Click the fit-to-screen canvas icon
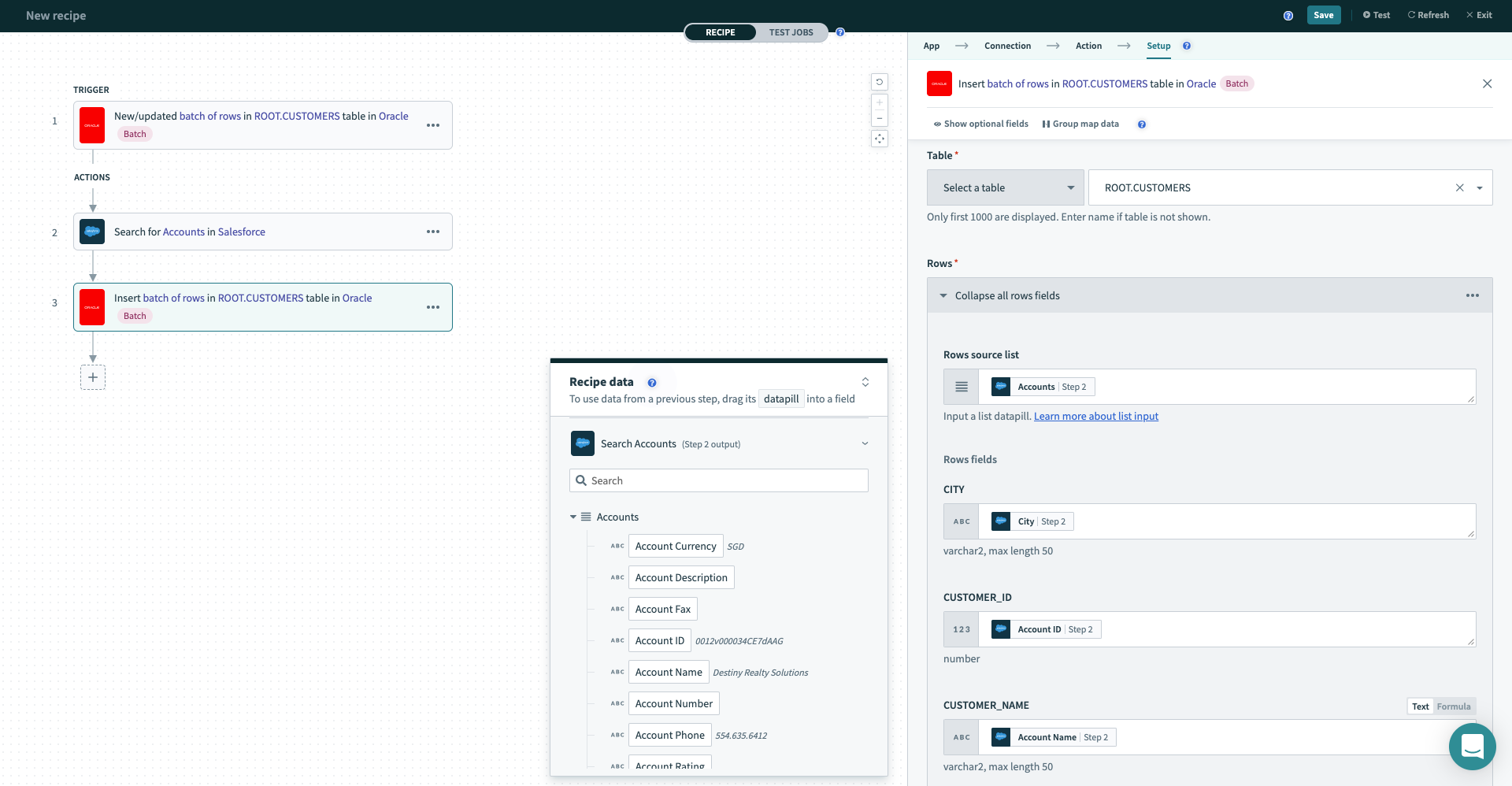The width and height of the screenshot is (1512, 786). pyautogui.click(x=880, y=139)
